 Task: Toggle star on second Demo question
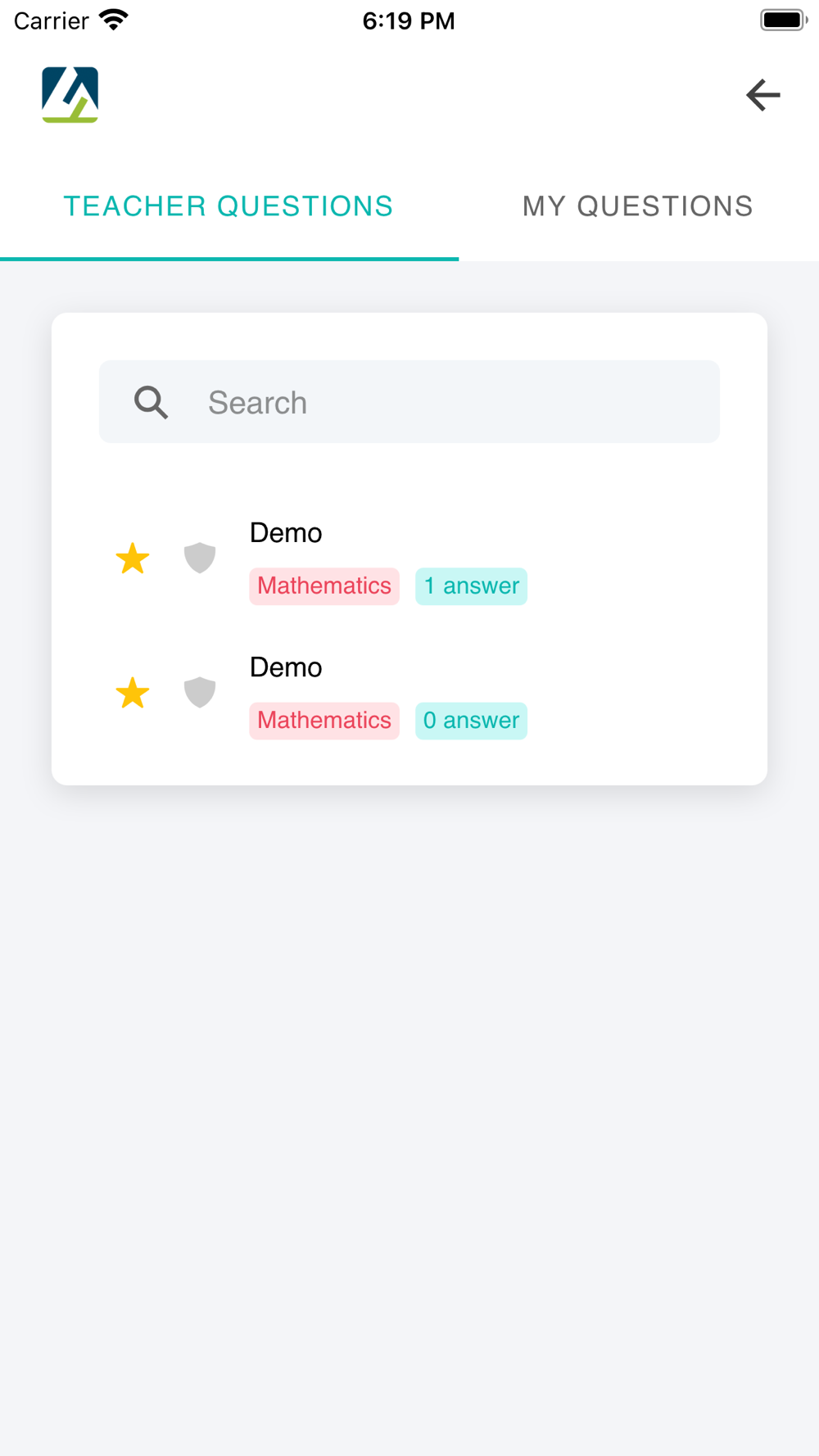pos(133,693)
